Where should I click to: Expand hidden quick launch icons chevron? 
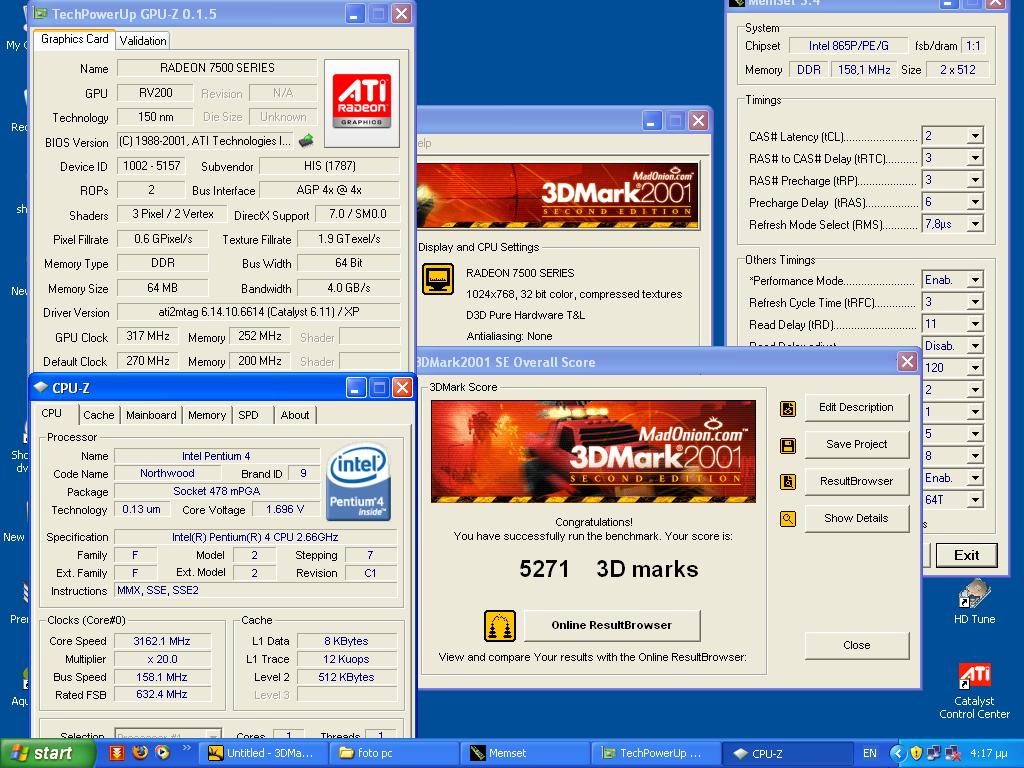[186, 748]
